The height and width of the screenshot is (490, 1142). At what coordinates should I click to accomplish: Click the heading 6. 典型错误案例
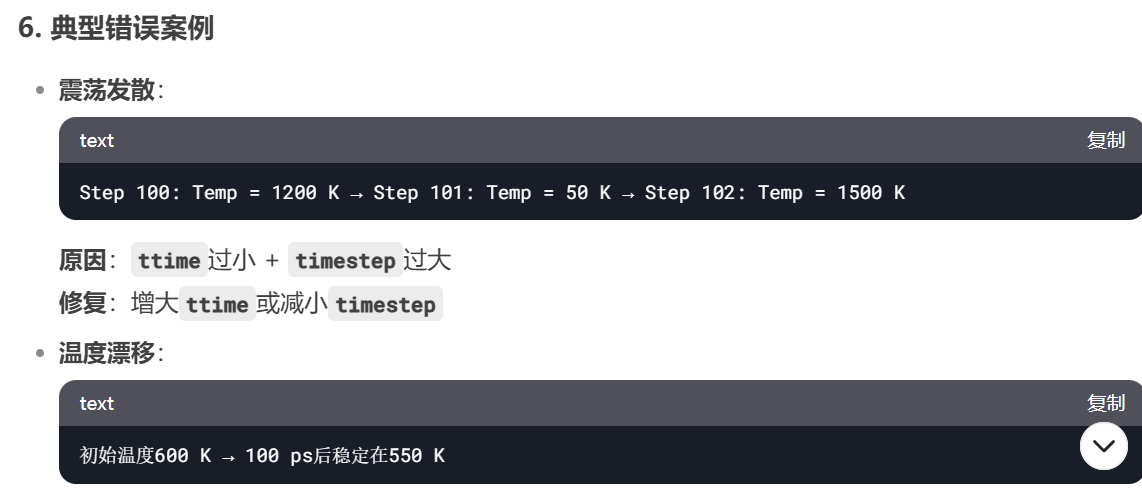point(116,28)
